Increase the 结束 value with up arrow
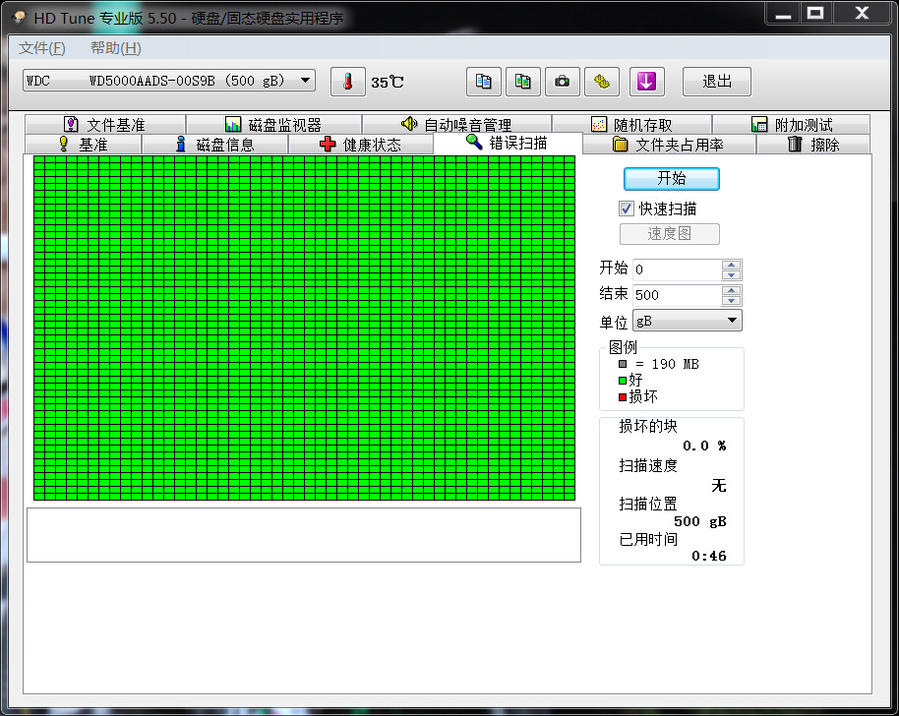The width and height of the screenshot is (899, 716). [x=731, y=291]
